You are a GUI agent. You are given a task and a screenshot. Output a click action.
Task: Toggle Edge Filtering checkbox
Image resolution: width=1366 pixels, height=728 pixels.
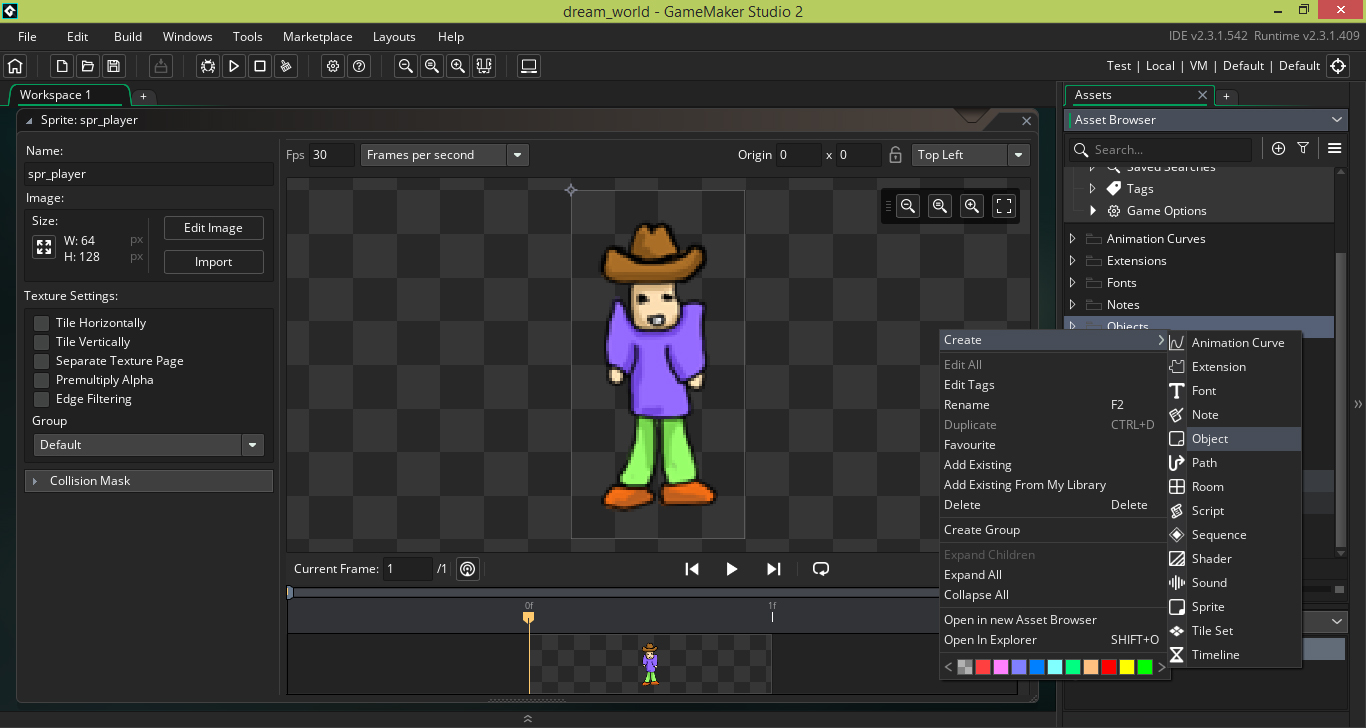(41, 399)
